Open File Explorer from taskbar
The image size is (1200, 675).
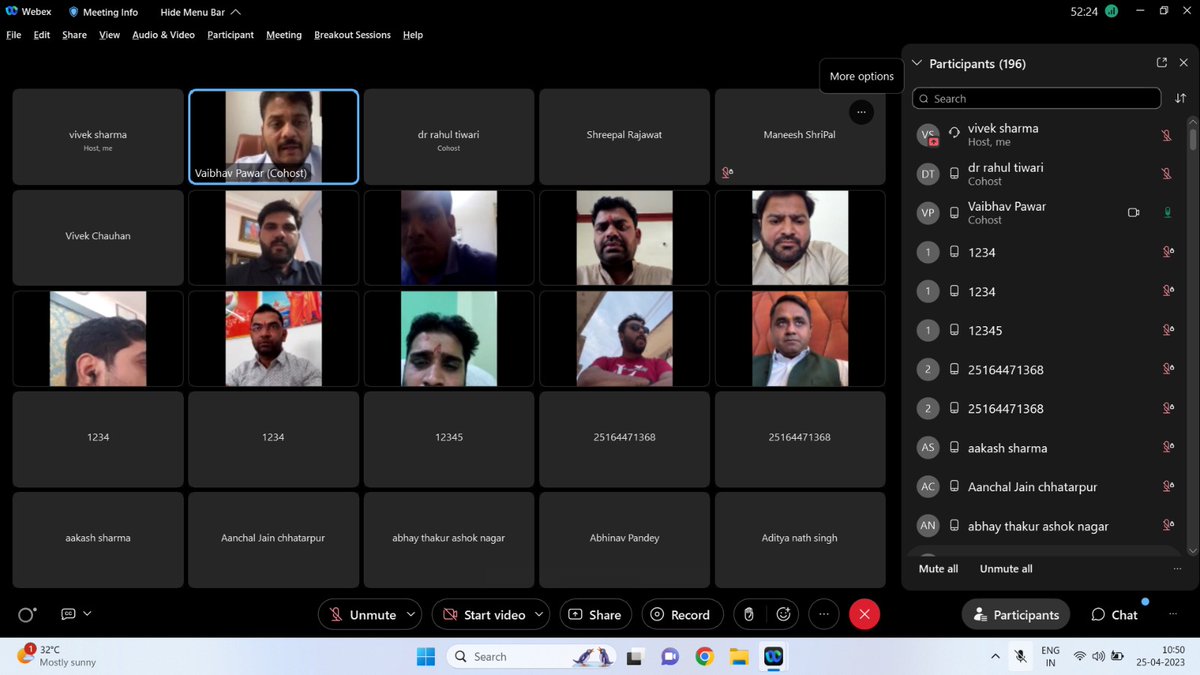[x=739, y=656]
